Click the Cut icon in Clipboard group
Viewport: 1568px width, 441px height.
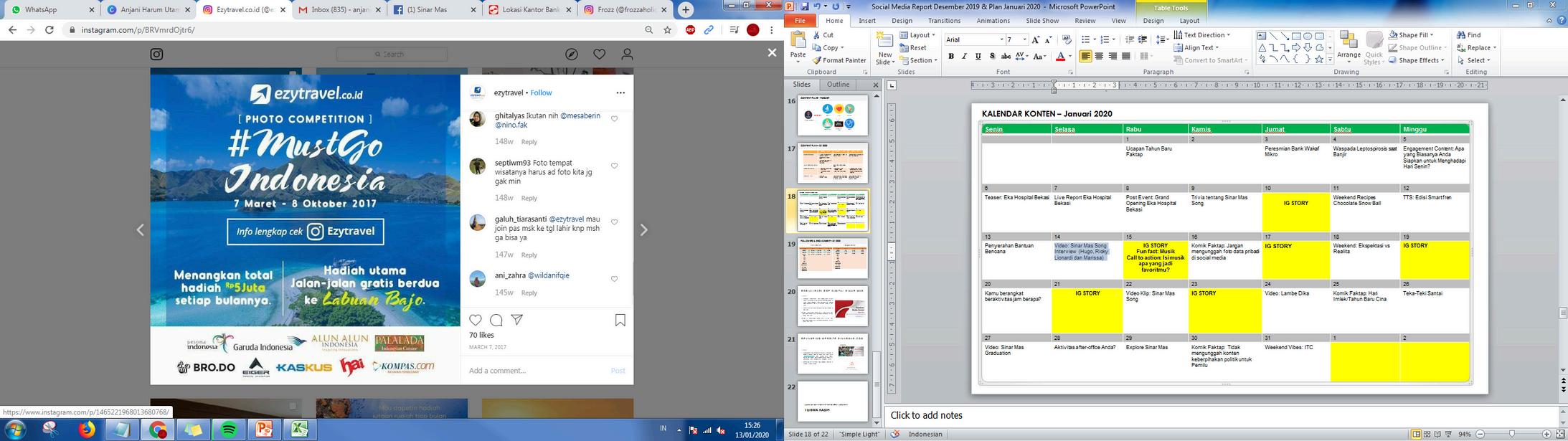817,35
